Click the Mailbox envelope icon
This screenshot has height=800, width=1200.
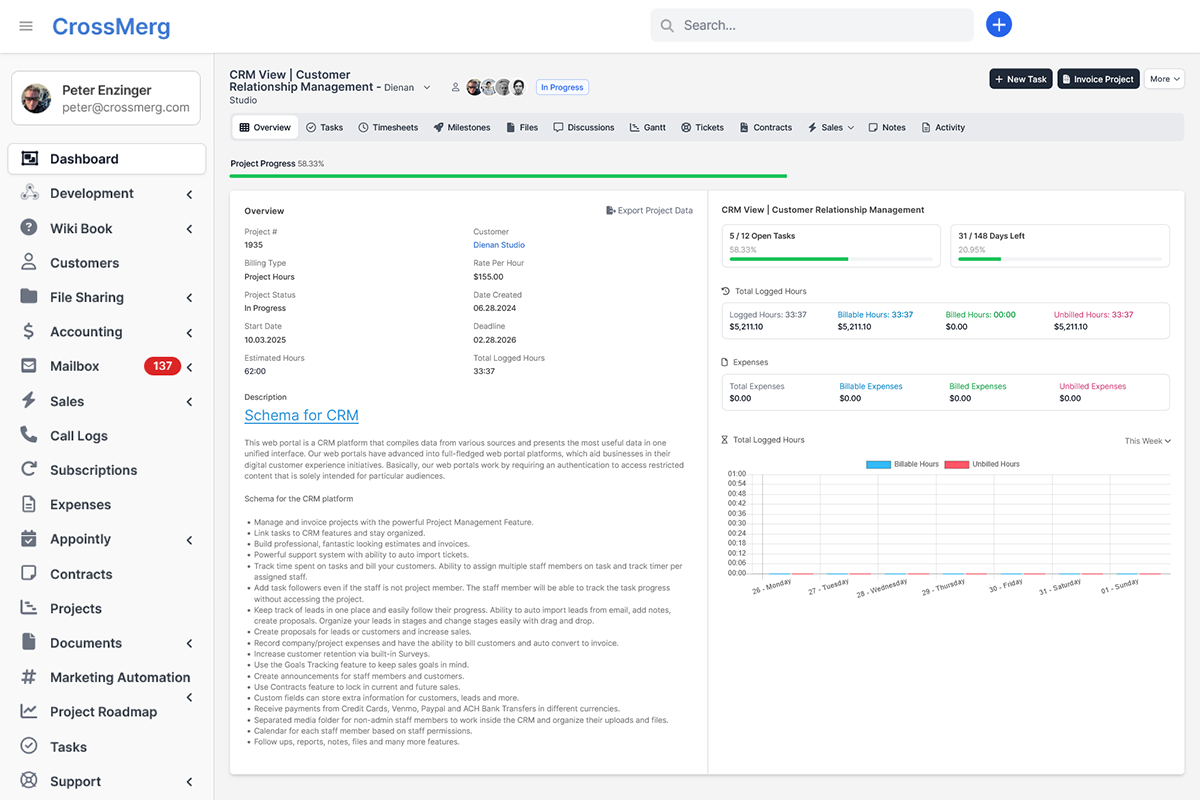pyautogui.click(x=29, y=366)
